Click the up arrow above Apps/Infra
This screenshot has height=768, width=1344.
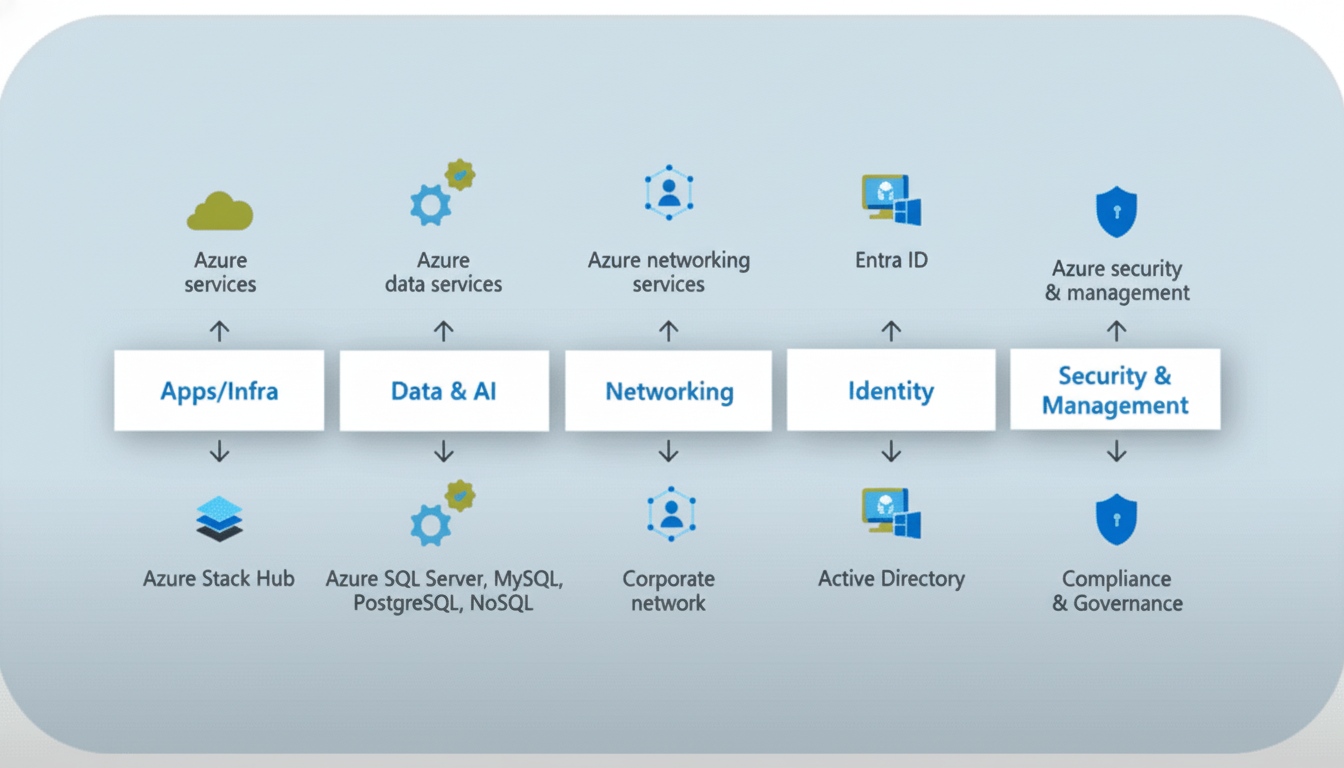click(x=220, y=331)
